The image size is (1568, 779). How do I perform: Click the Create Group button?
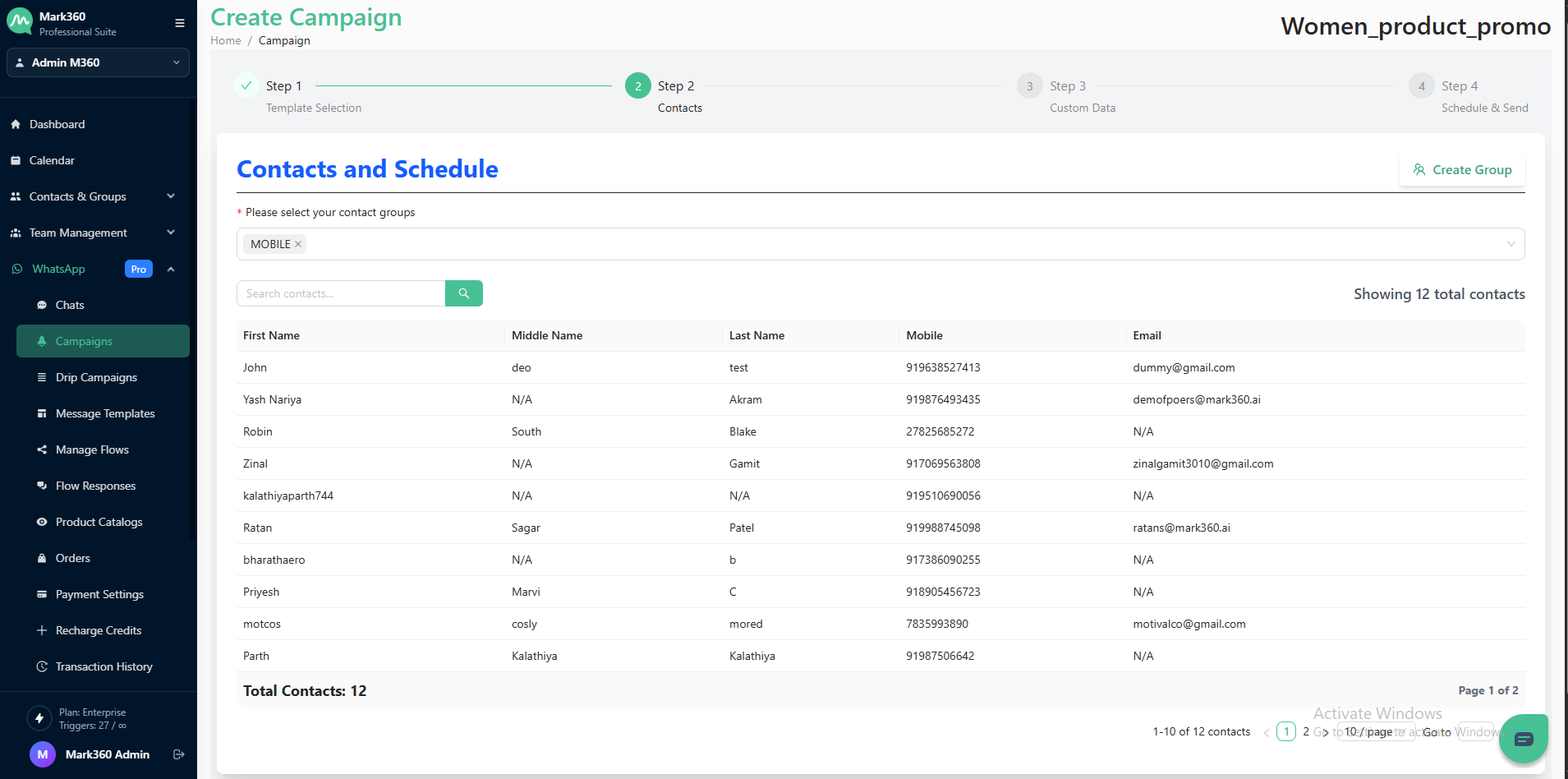point(1462,169)
